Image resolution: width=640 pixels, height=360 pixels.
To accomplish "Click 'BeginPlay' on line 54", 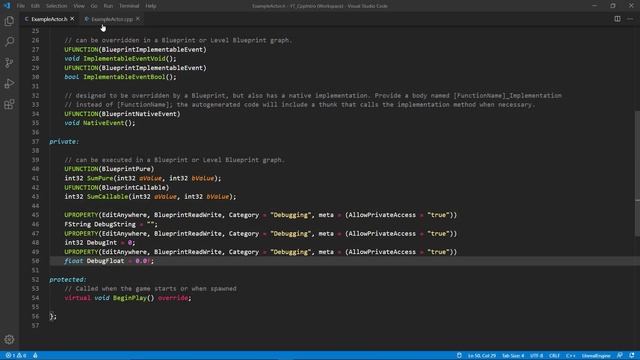I will tap(130, 298).
